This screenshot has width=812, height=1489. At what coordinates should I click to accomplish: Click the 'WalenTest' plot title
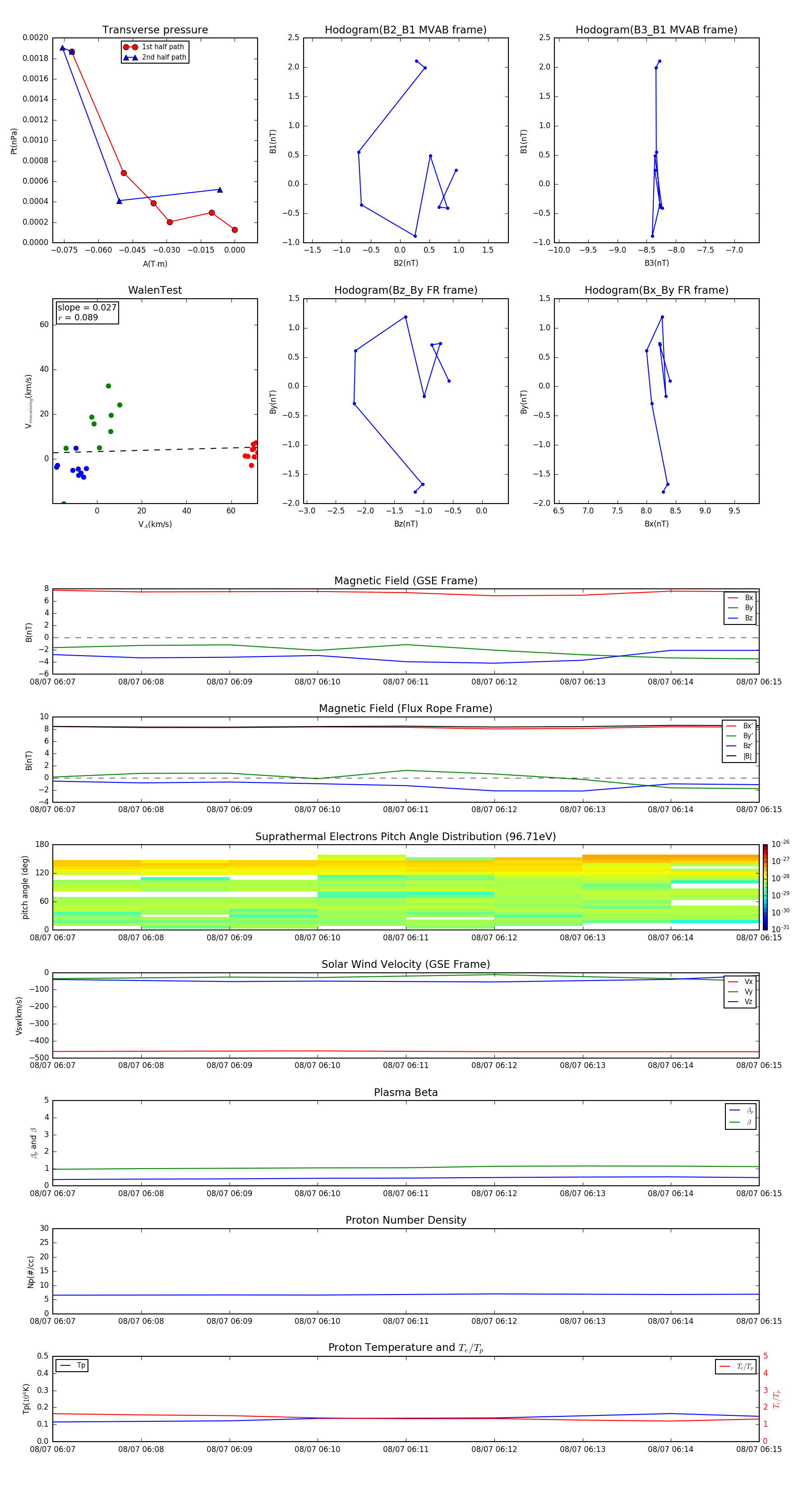[155, 290]
